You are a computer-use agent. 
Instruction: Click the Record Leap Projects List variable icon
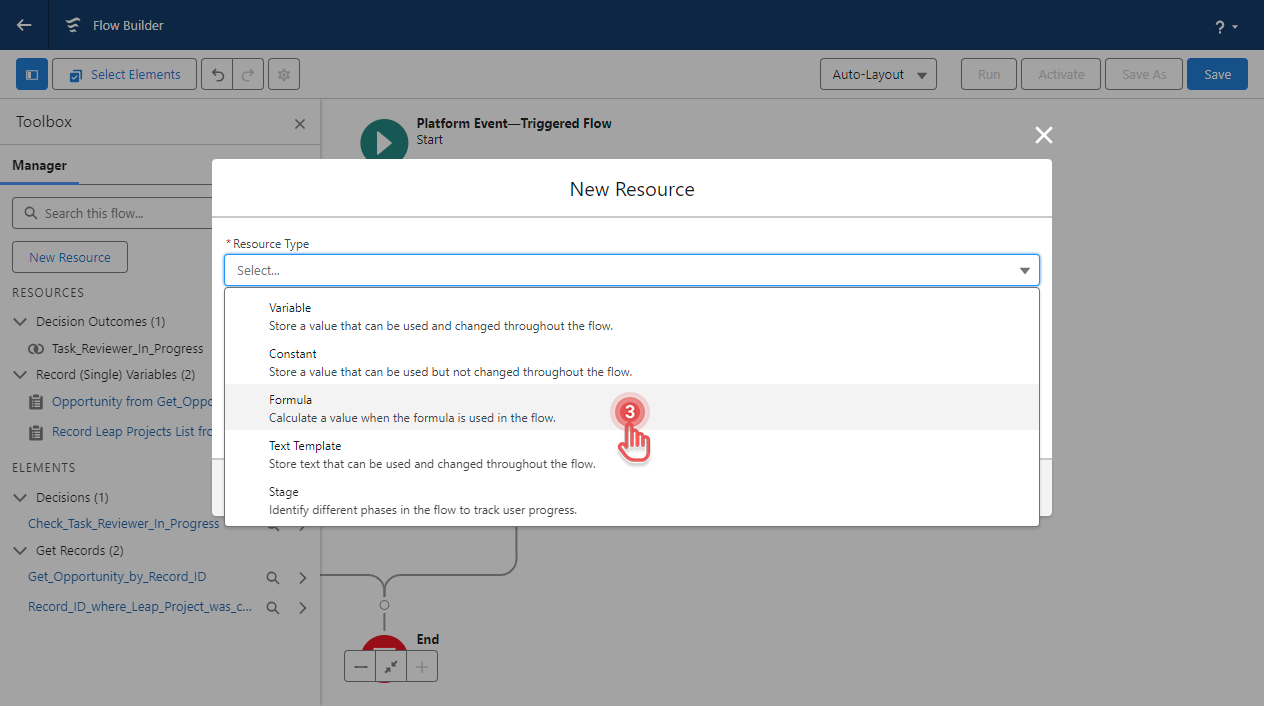36,431
